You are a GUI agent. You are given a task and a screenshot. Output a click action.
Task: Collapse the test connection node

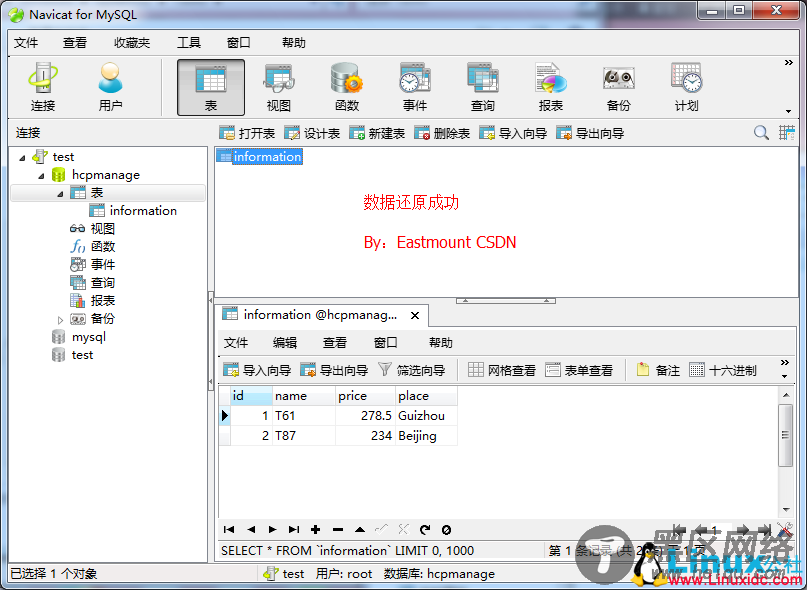(x=22, y=158)
